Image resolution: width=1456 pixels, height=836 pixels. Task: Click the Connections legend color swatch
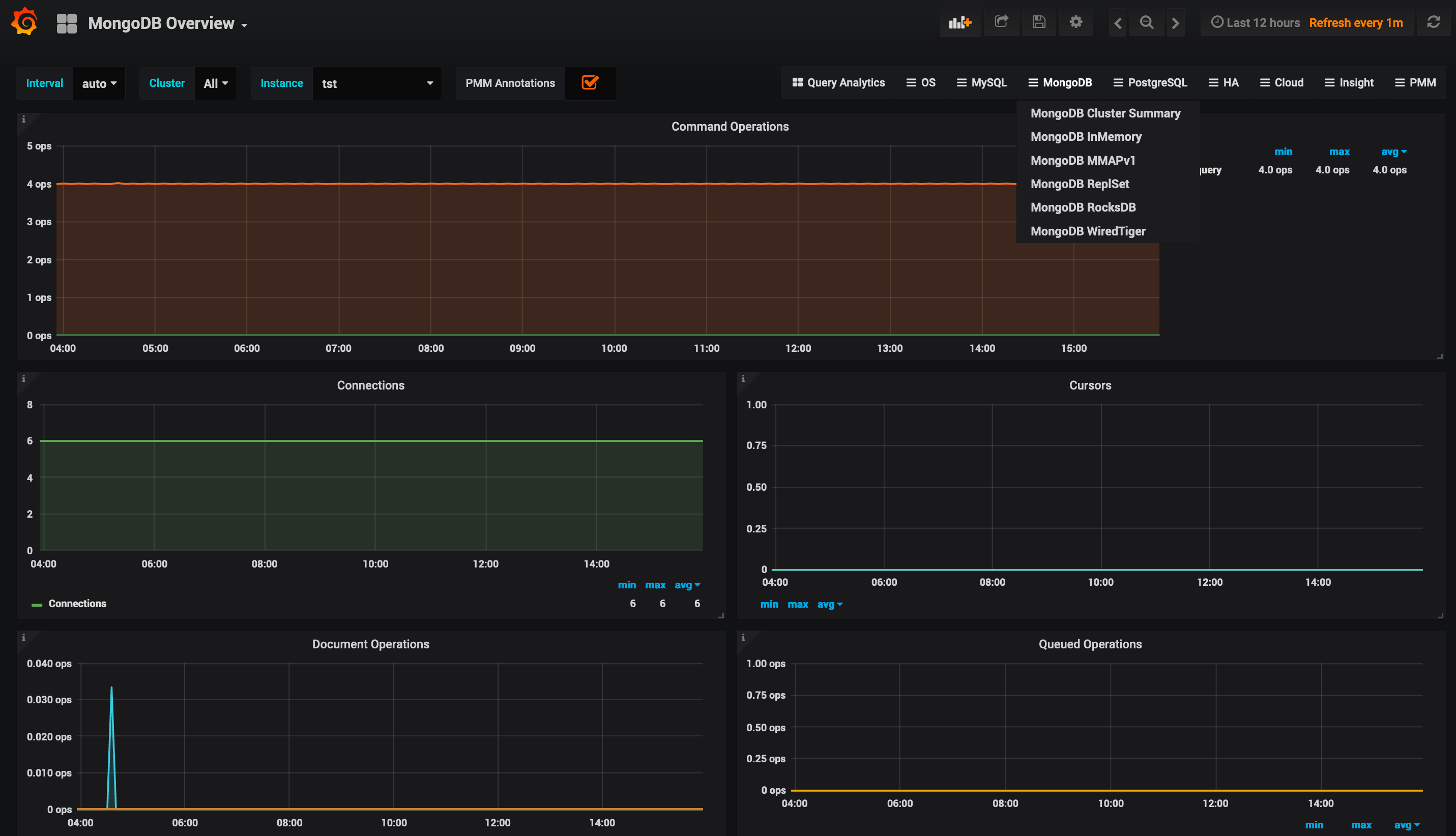click(x=37, y=605)
